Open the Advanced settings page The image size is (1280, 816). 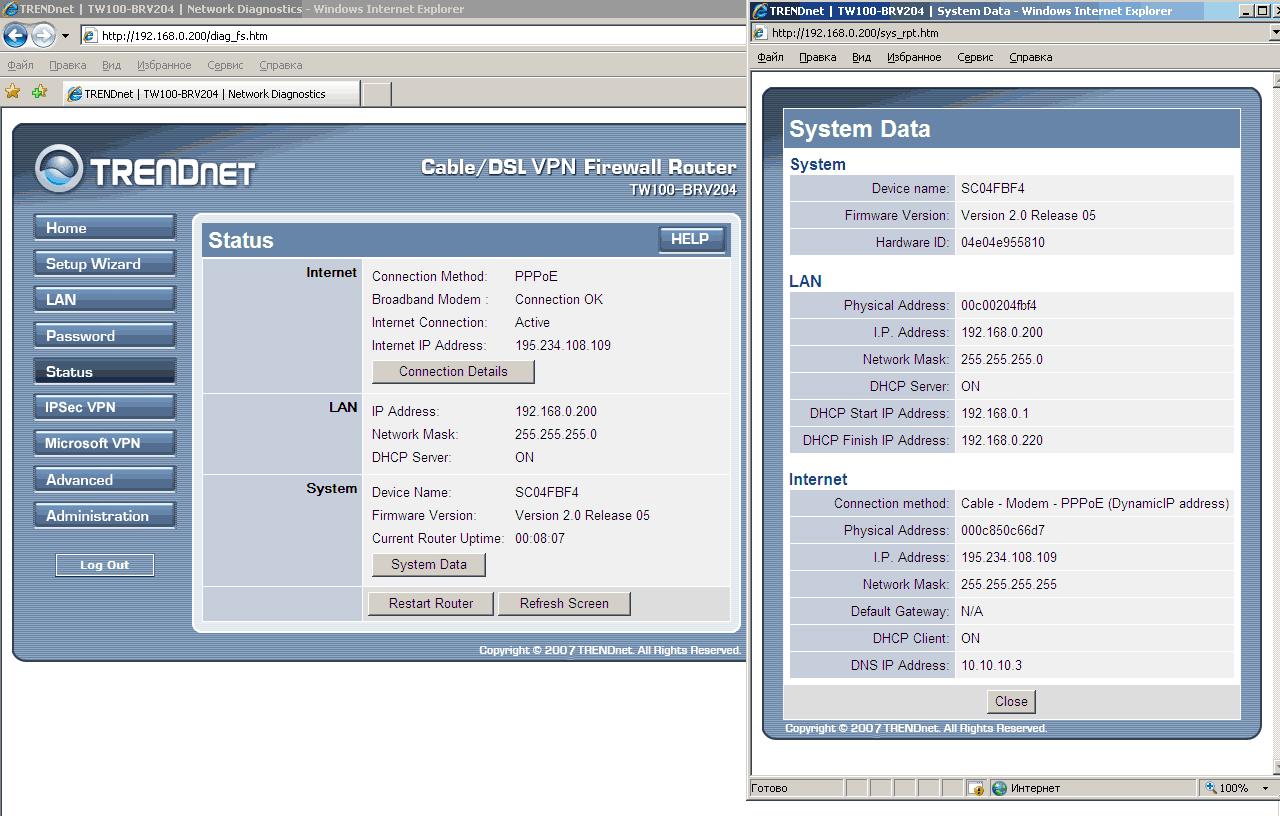click(105, 480)
